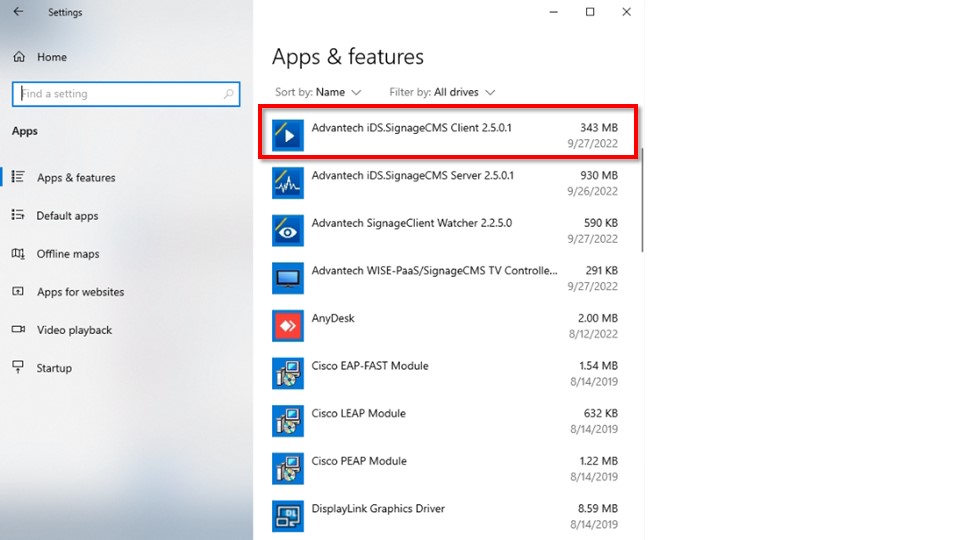This screenshot has width=960, height=540.
Task: Open the Startup settings page
Action: click(54, 368)
